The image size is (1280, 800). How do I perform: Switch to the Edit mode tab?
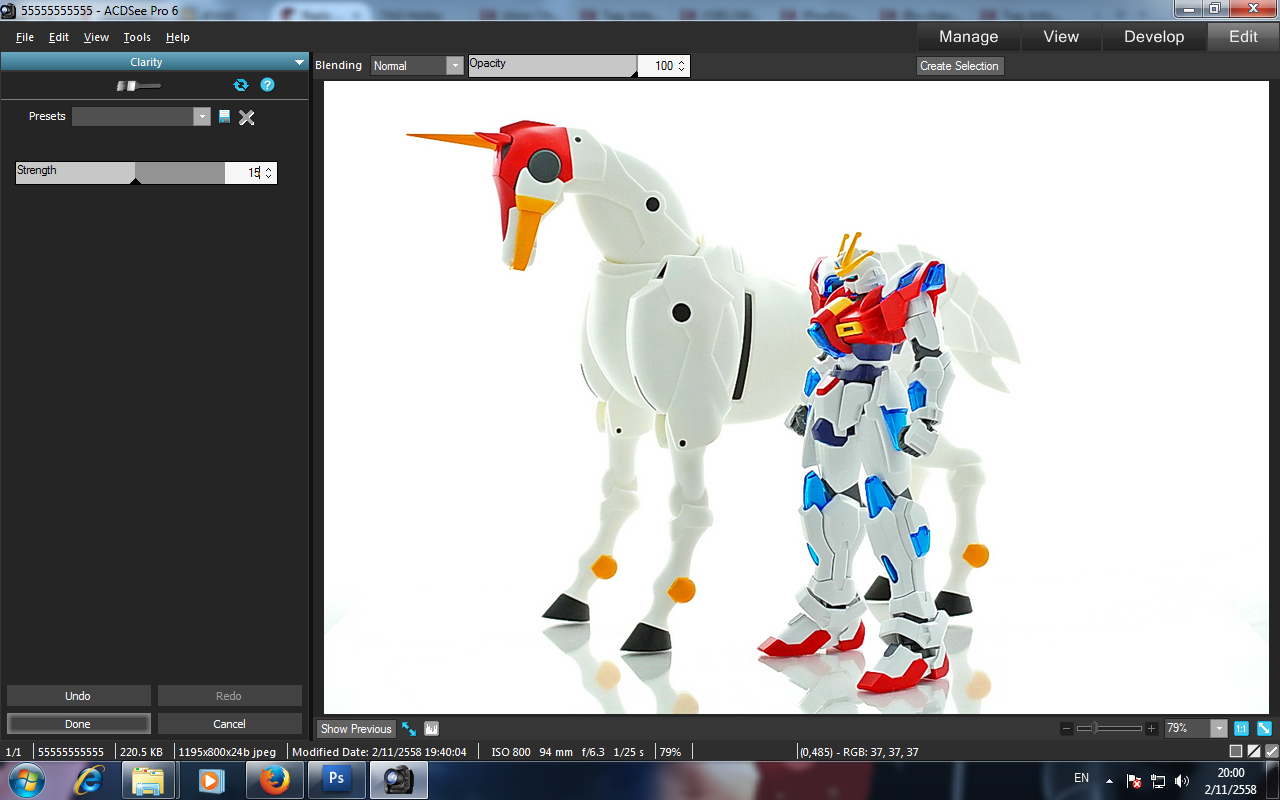click(1243, 37)
